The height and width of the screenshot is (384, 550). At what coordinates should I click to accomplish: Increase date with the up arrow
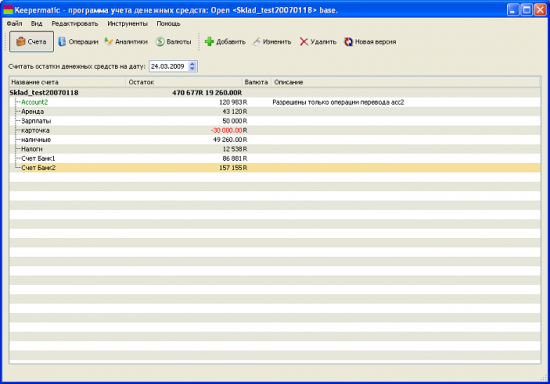click(x=192, y=64)
